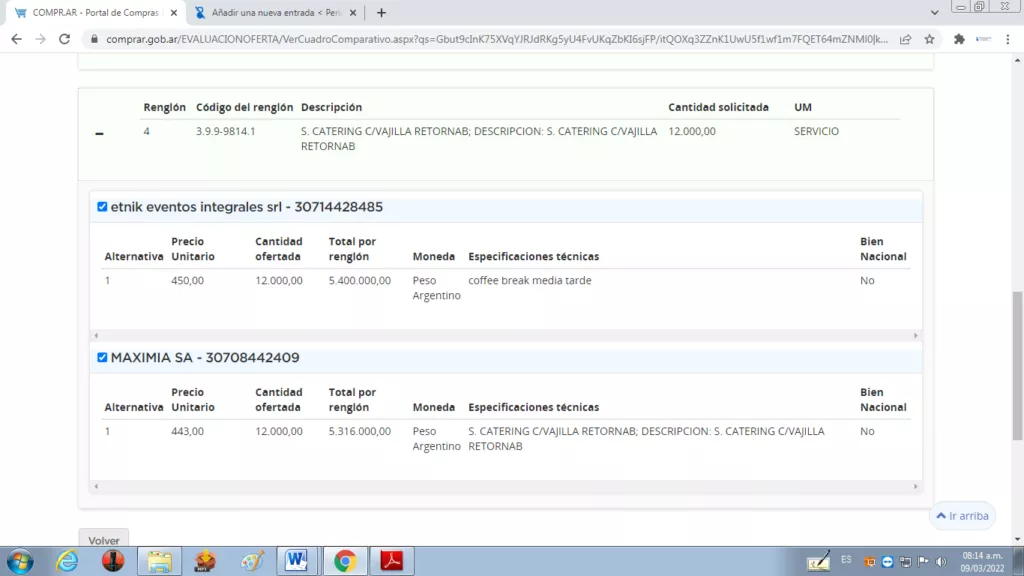
Task: Open Adobe Reader from the taskbar
Action: [391, 561]
